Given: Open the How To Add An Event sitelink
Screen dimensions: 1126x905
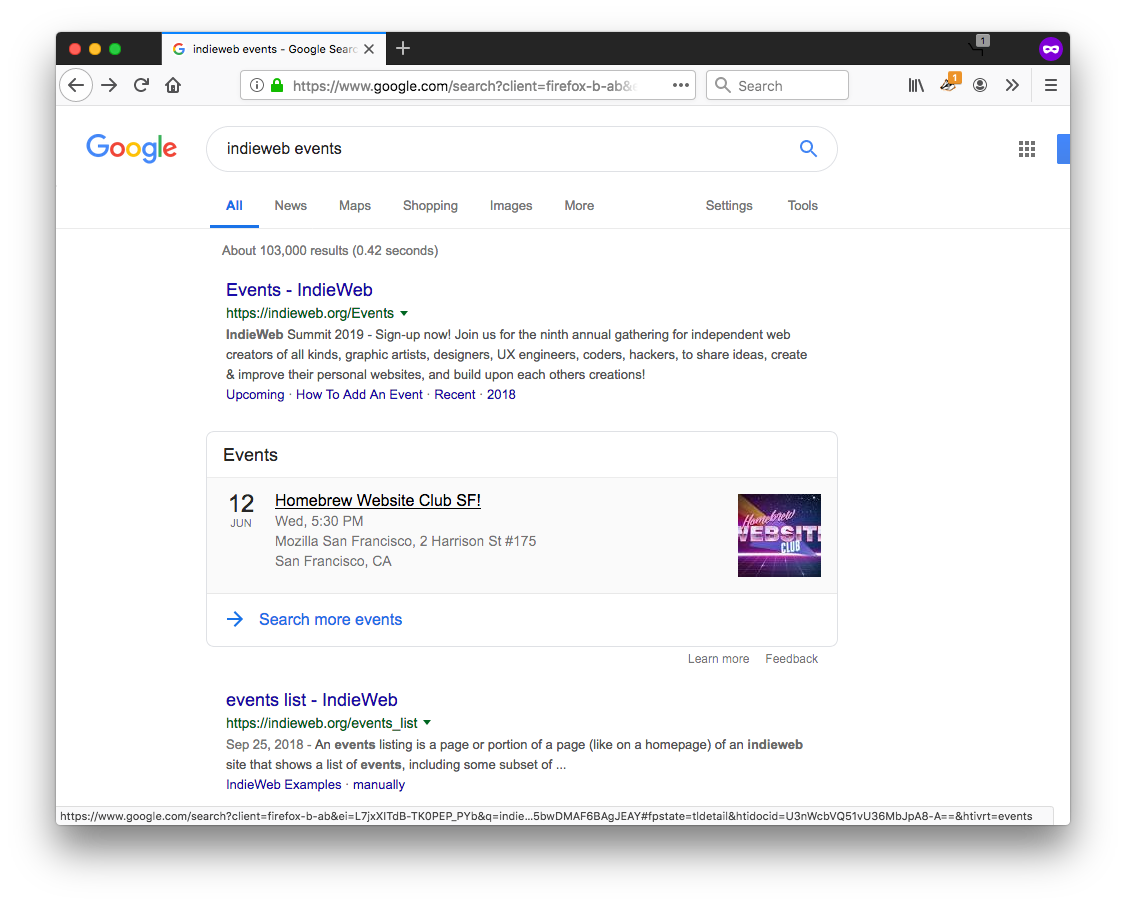Looking at the screenshot, I should (x=359, y=394).
